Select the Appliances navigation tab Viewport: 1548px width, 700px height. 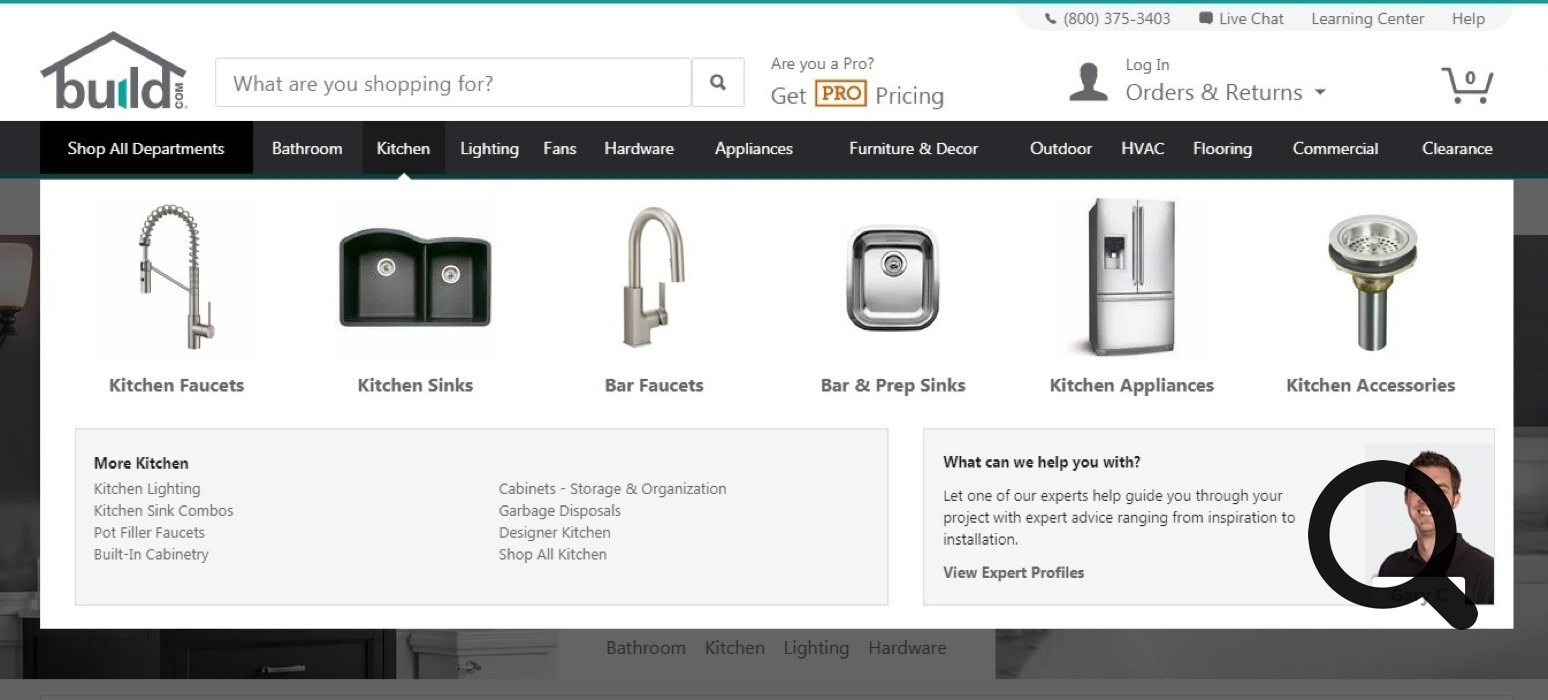(753, 149)
